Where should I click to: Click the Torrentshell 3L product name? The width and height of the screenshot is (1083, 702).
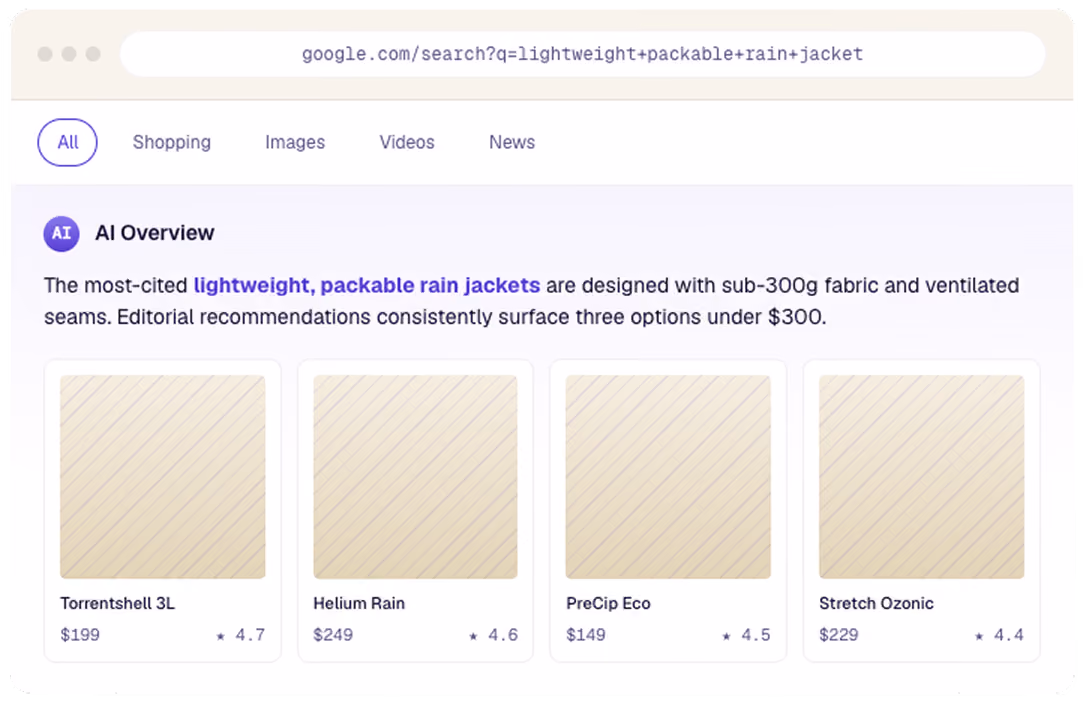pos(117,603)
